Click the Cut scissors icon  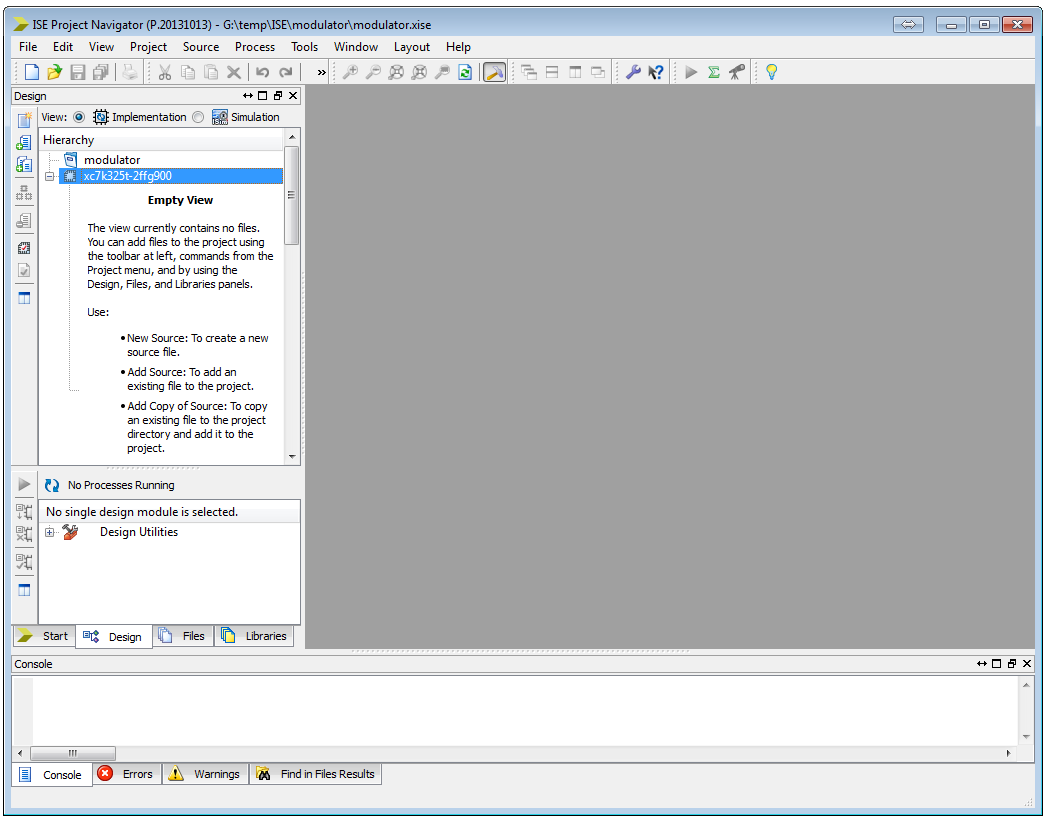165,72
